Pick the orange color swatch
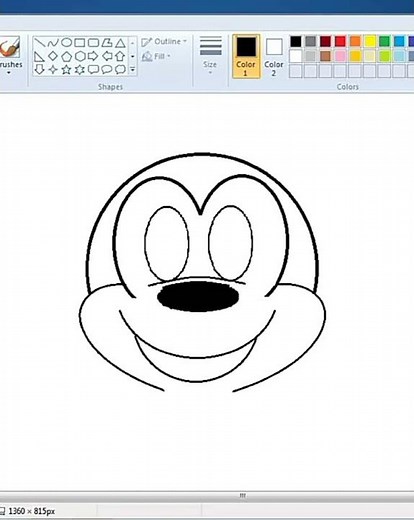Viewport: 414px width, 520px height. [355, 42]
